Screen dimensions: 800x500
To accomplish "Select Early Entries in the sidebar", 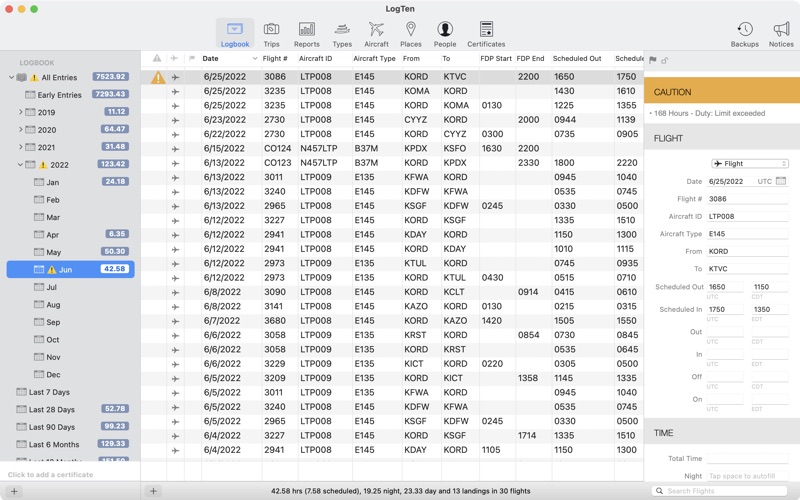I will click(x=59, y=95).
